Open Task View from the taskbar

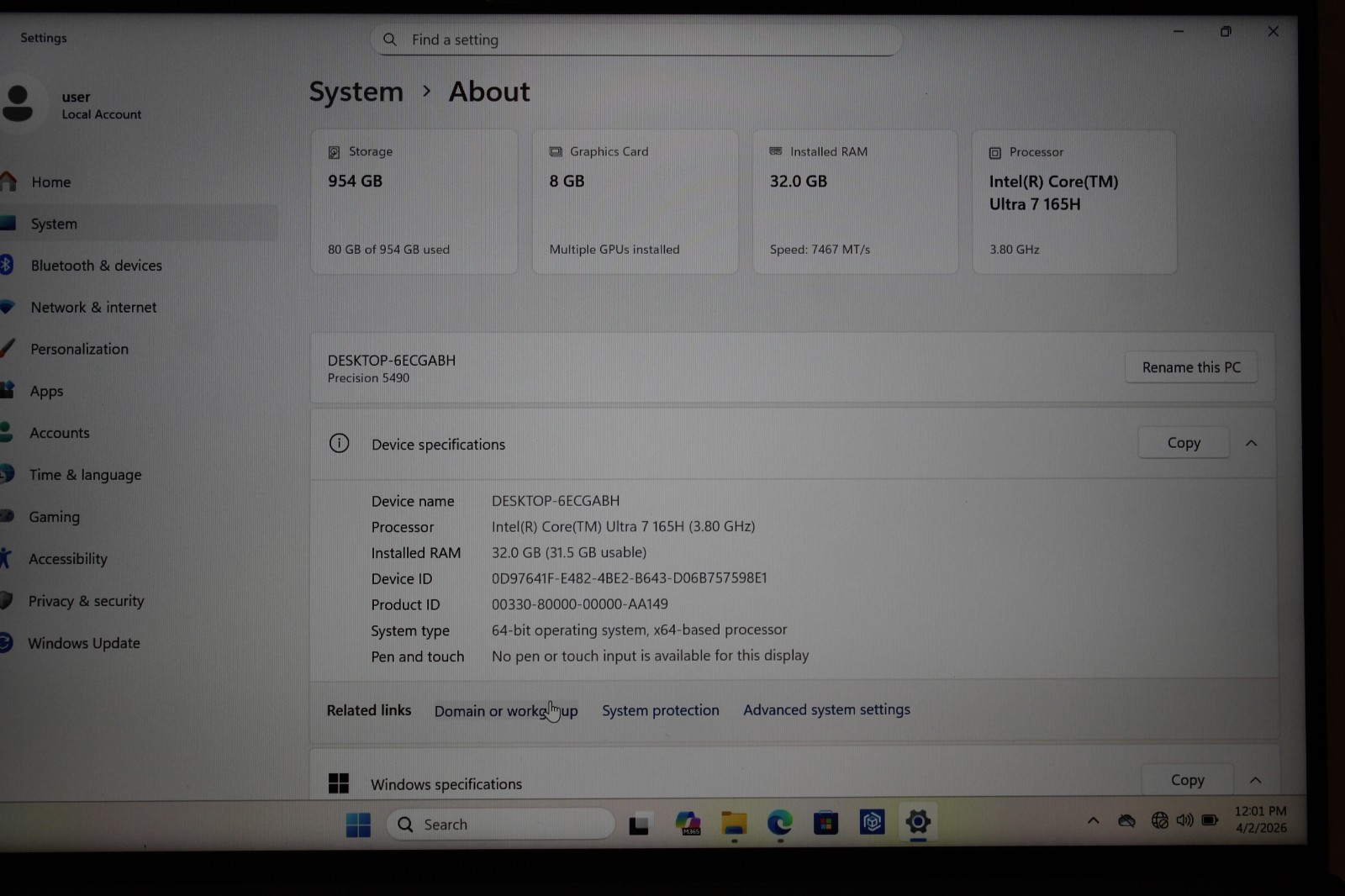[x=639, y=825]
